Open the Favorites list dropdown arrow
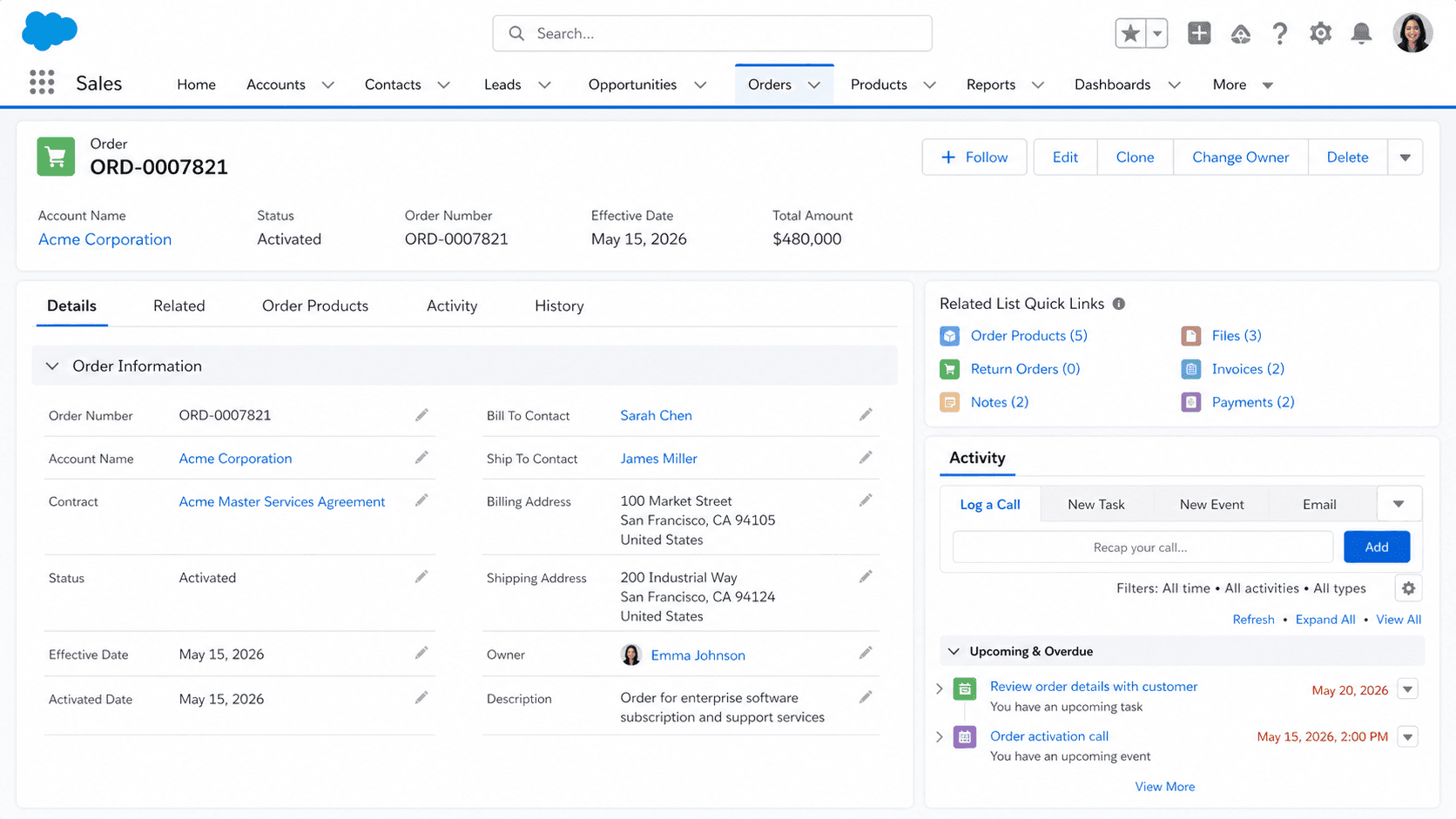 (1156, 33)
